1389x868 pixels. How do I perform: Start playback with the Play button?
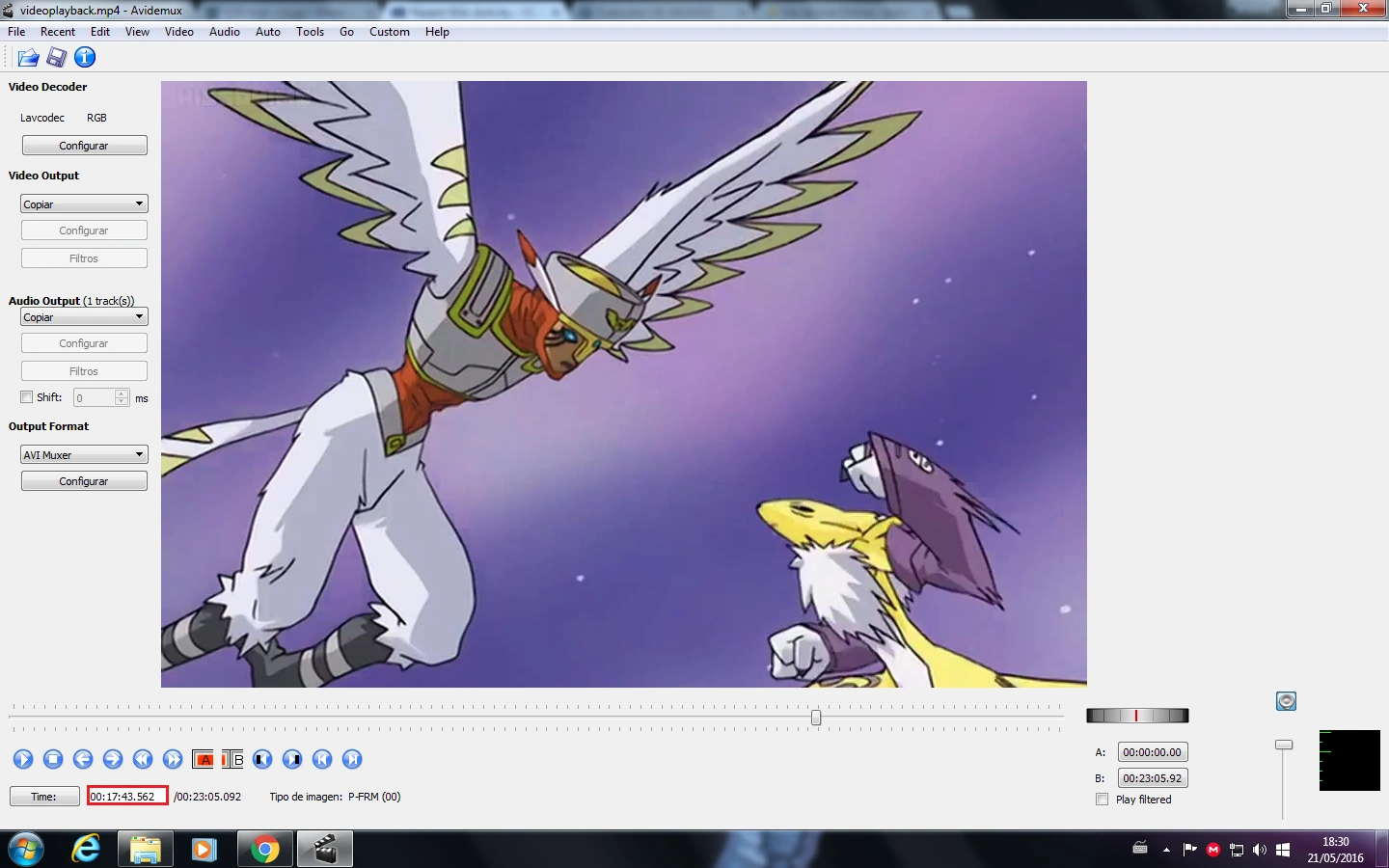pyautogui.click(x=23, y=759)
